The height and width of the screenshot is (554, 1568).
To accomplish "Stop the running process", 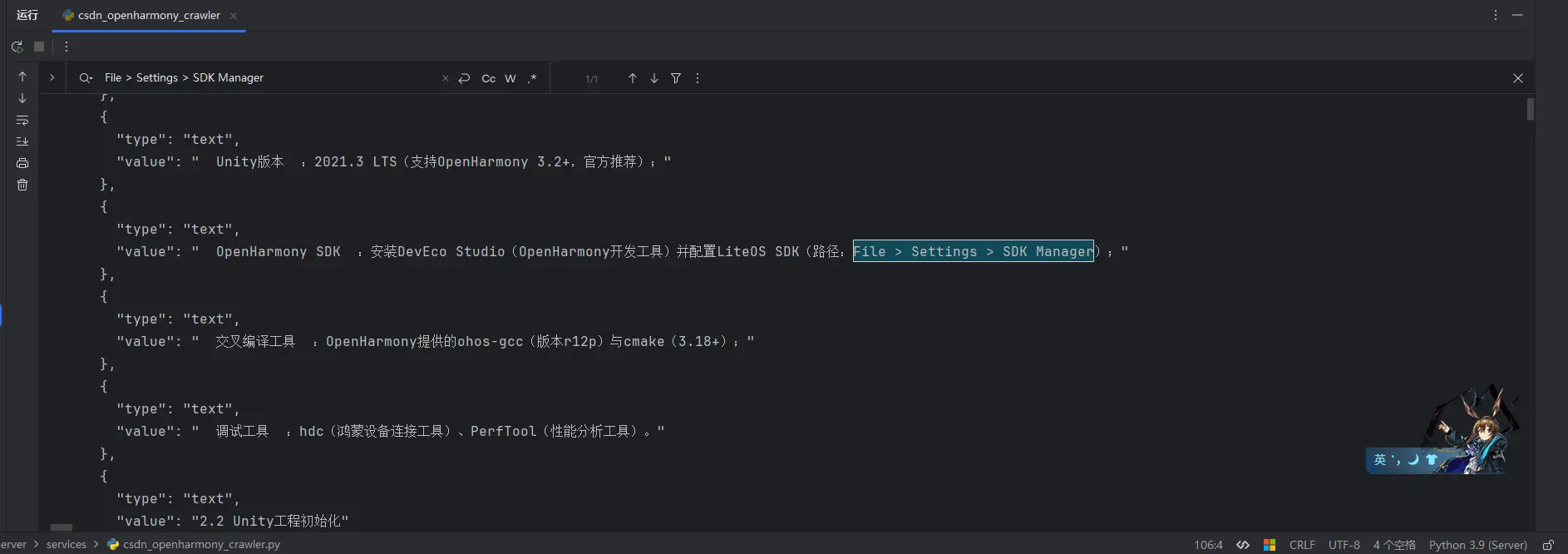I will (x=39, y=47).
